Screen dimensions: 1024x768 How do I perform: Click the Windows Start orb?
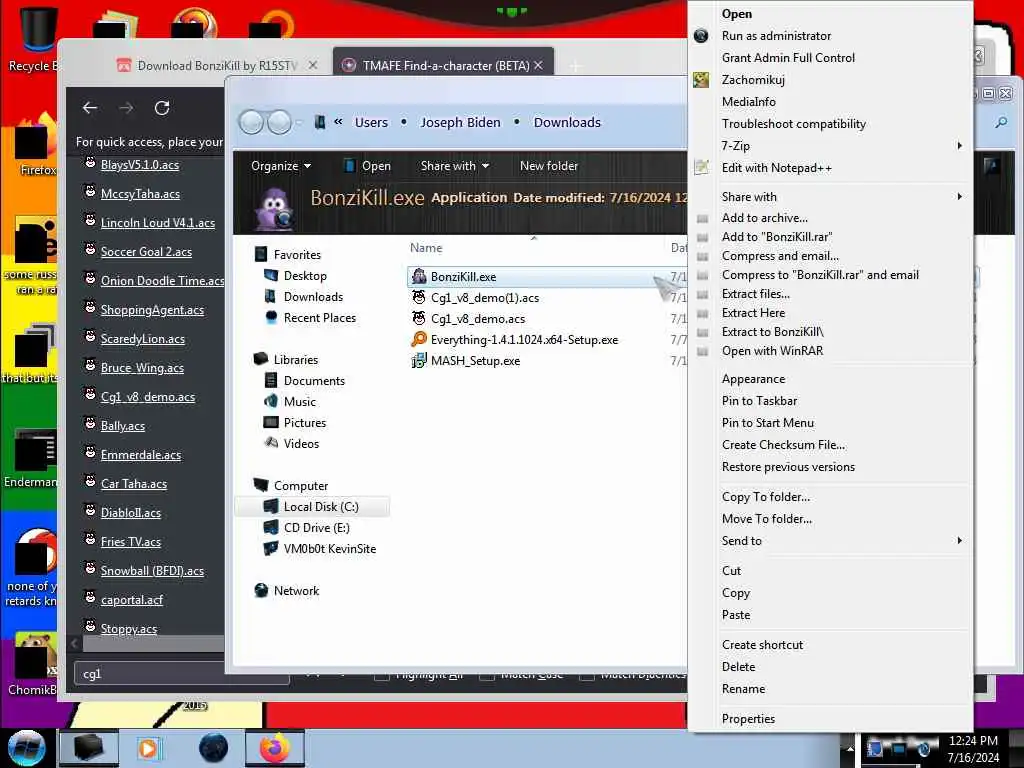coord(26,748)
